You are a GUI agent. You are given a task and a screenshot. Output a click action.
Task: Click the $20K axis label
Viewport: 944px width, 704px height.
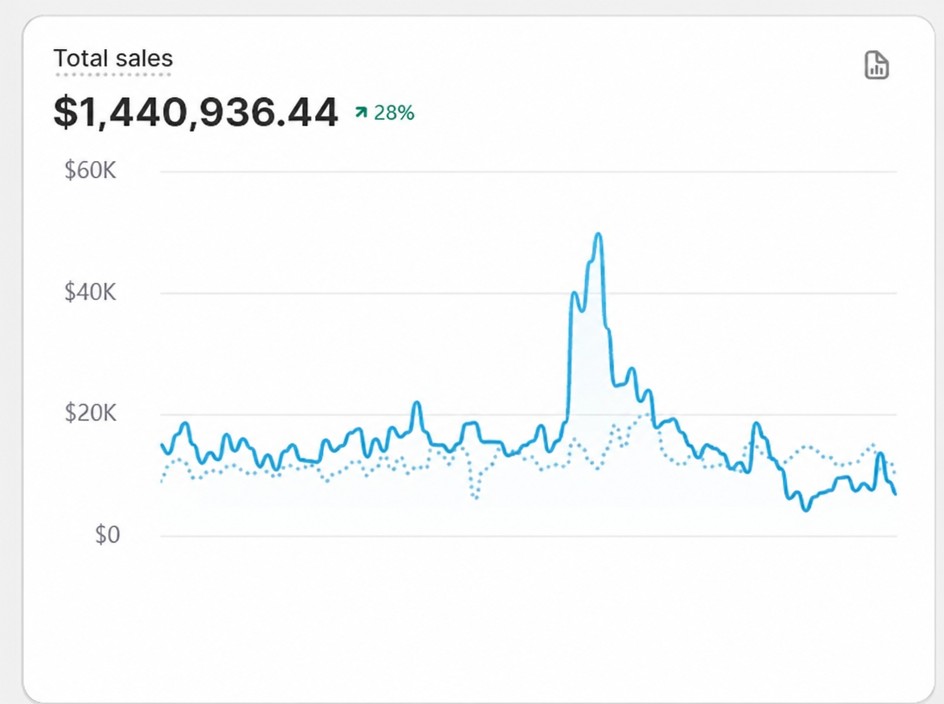click(90, 413)
